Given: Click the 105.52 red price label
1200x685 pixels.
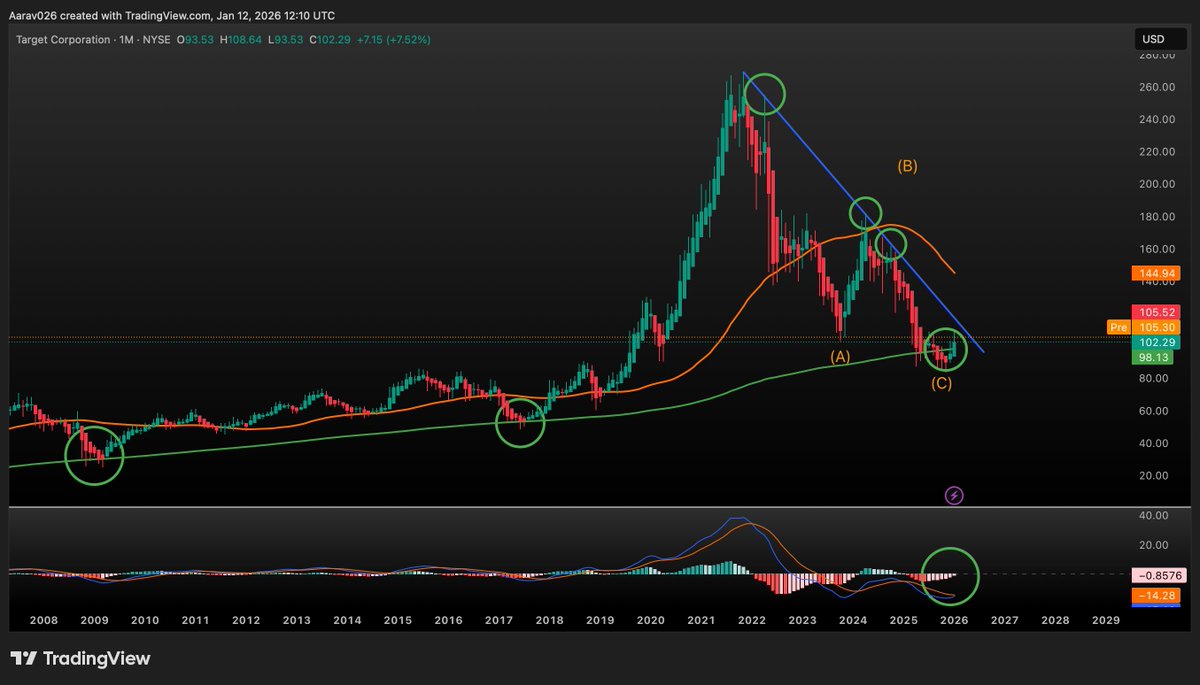Looking at the screenshot, I should [x=1154, y=311].
